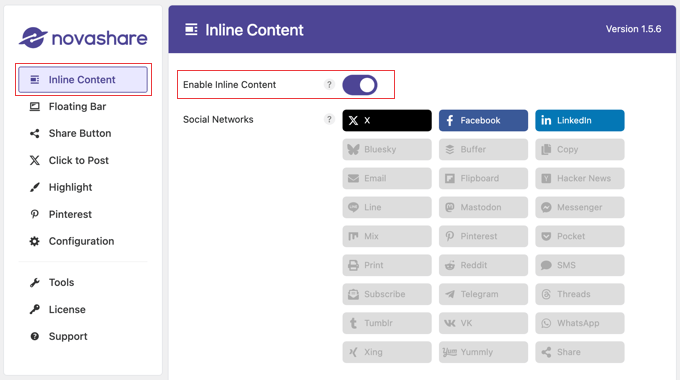Toggle the Enable Inline Content switch
This screenshot has height=380, width=680.
(x=360, y=85)
